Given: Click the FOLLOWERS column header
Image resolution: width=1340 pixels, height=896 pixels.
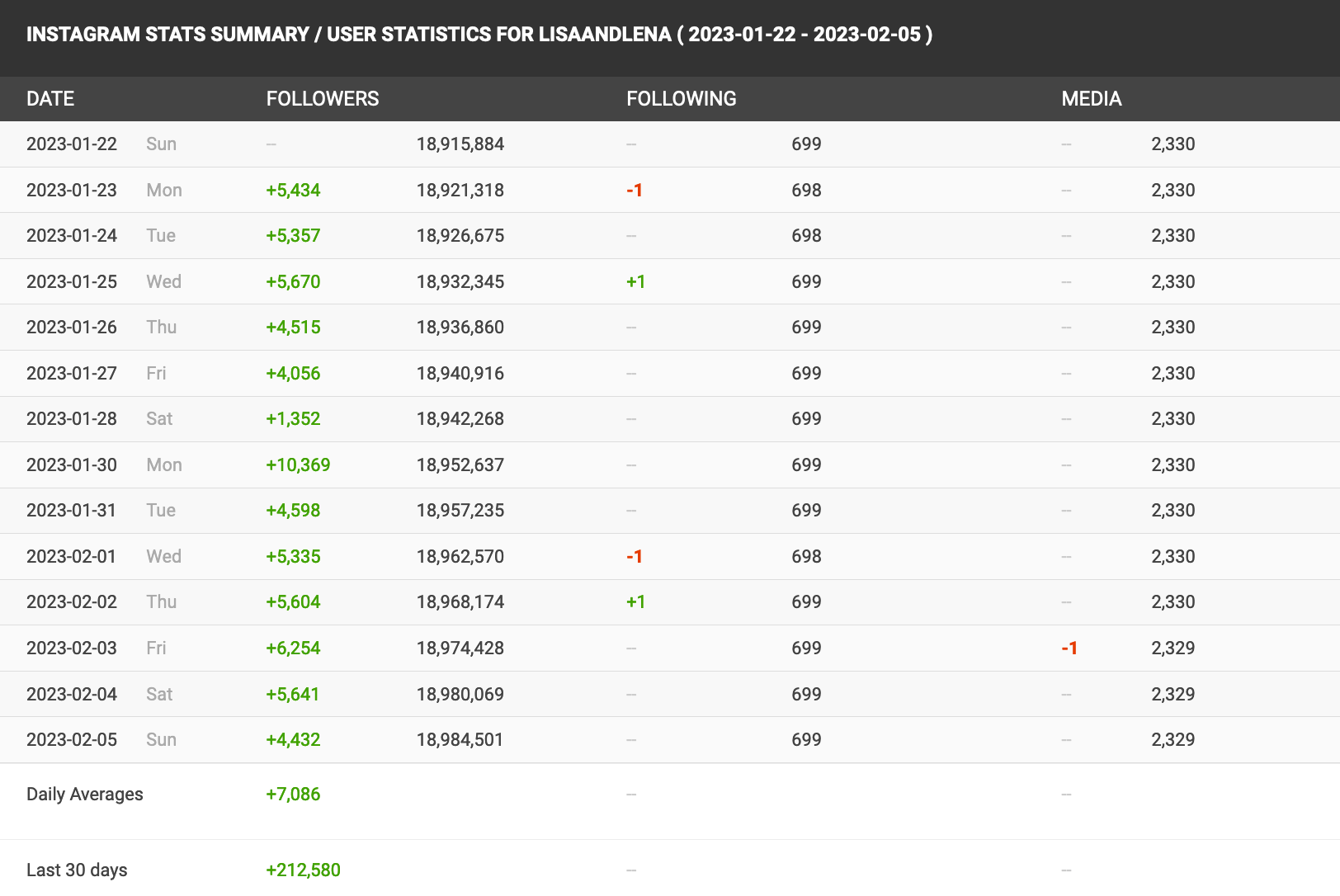Looking at the screenshot, I should 323,99.
